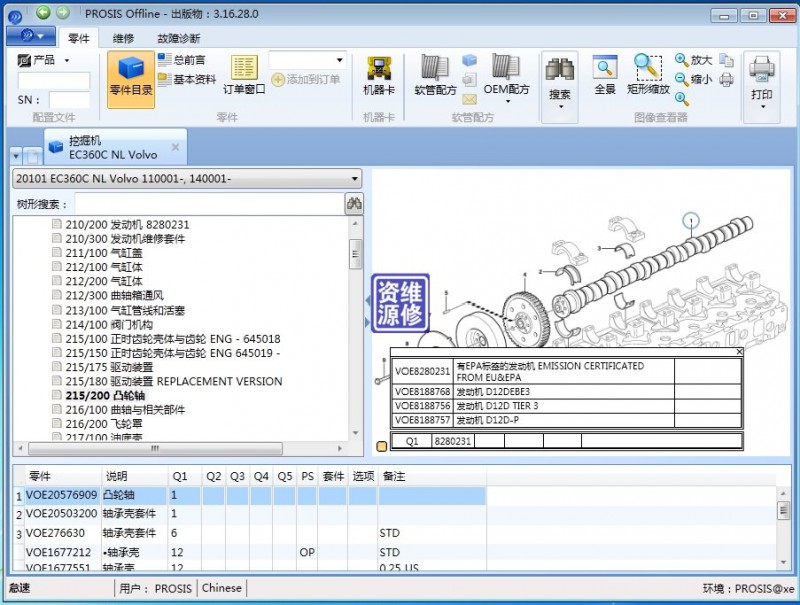
Task: Expand the 搜索 dropdown arrow
Action: click(561, 107)
